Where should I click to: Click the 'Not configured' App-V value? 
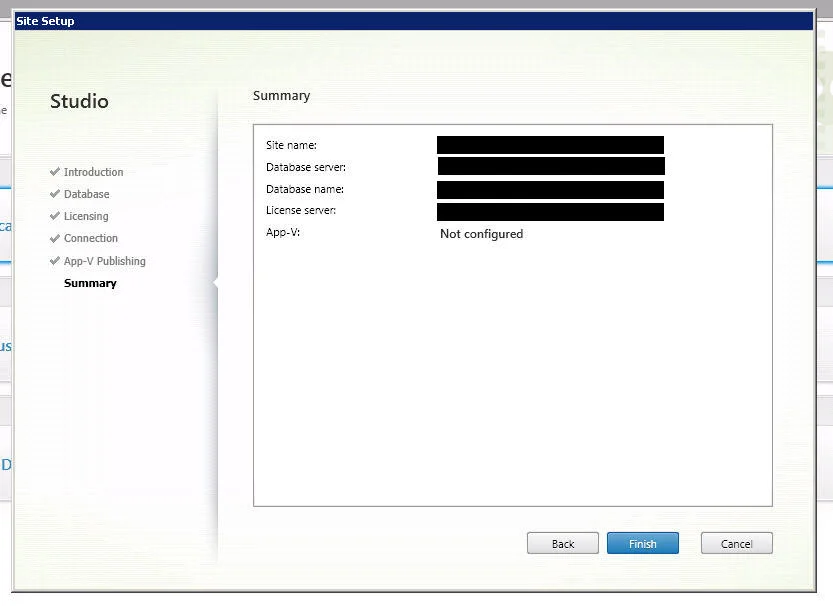click(x=481, y=234)
